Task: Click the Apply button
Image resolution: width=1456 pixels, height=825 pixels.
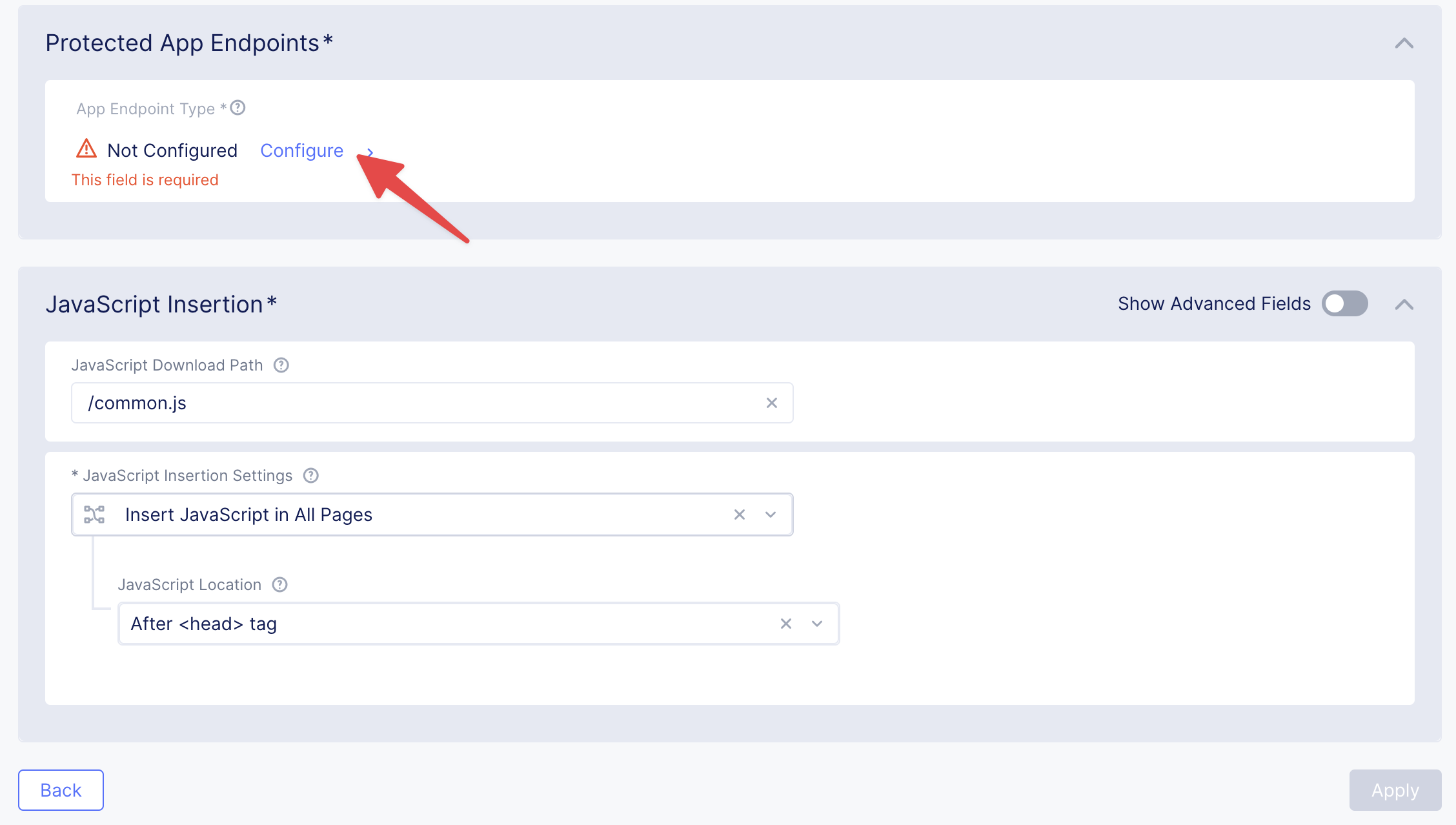Action: pyautogui.click(x=1395, y=790)
